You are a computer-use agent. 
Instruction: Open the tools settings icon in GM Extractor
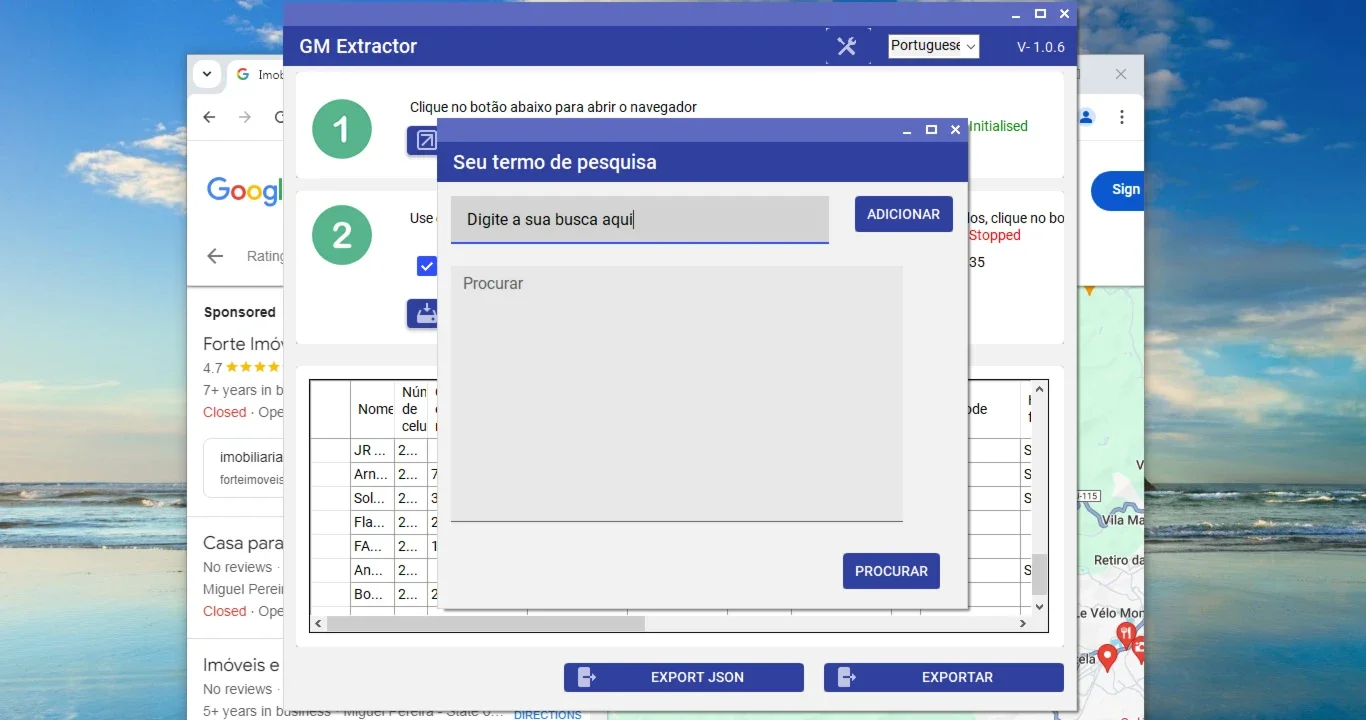click(x=847, y=46)
